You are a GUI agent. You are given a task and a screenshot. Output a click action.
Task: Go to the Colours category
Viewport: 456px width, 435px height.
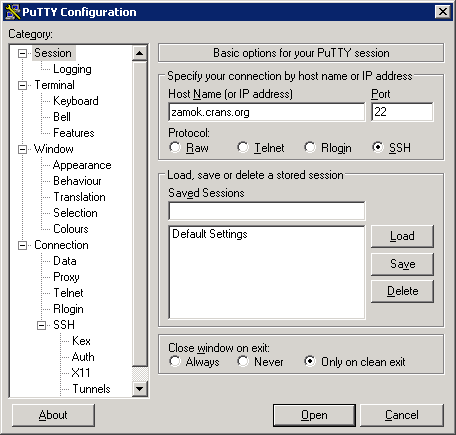click(x=71, y=229)
